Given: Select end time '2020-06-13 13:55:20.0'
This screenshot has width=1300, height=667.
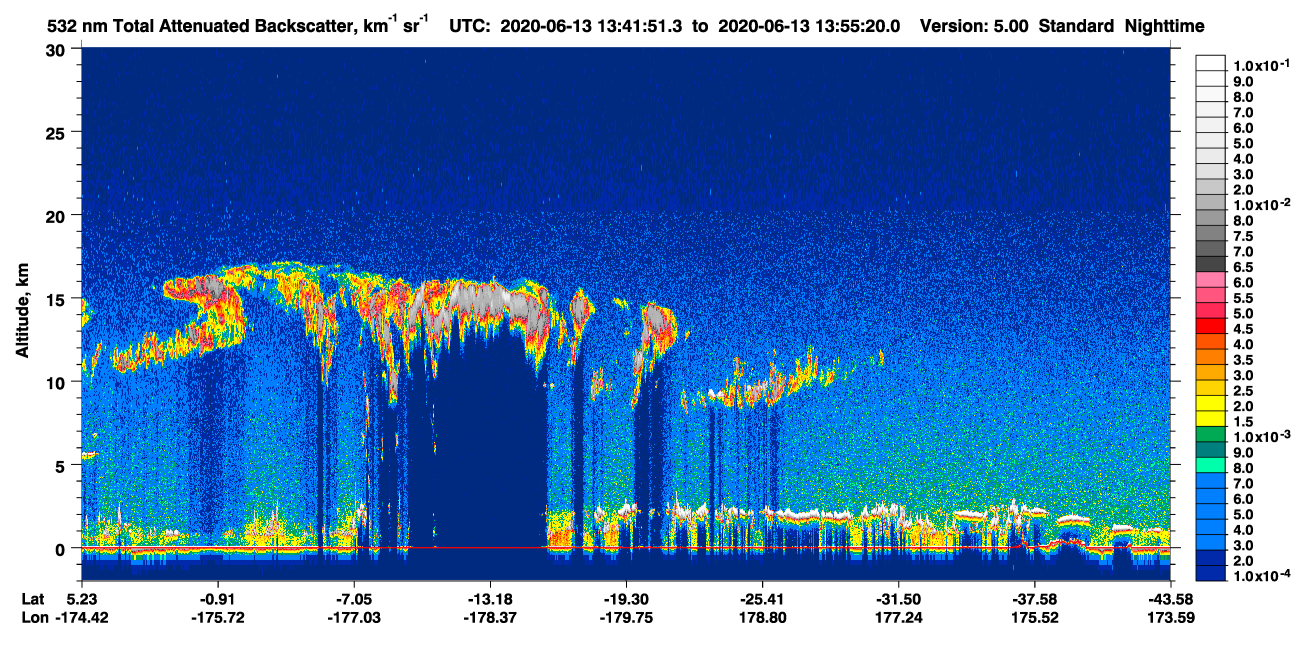Looking at the screenshot, I should coord(810,27).
